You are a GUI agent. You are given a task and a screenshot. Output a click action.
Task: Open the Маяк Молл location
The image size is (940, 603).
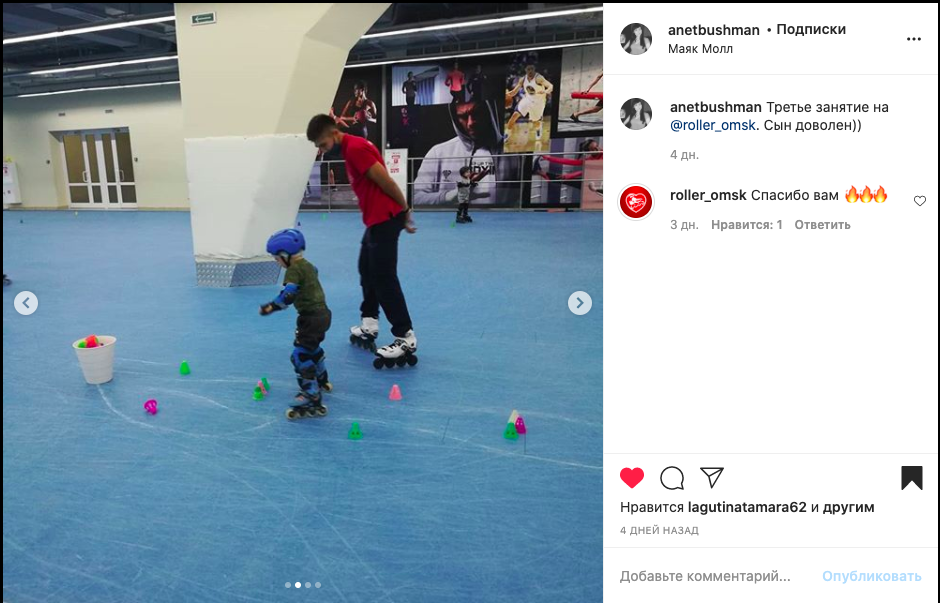tap(700, 49)
